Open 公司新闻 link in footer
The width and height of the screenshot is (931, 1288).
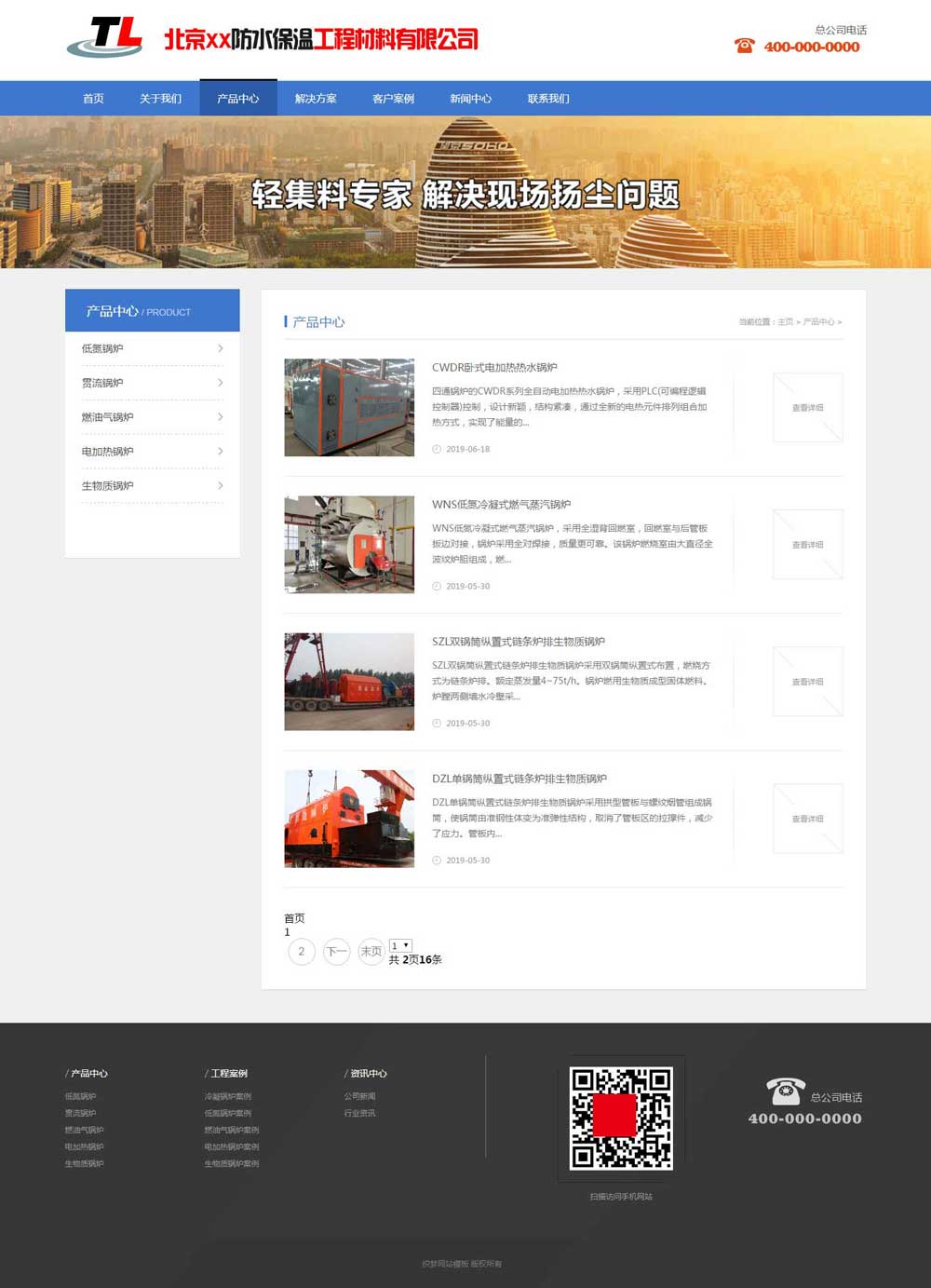coord(359,1096)
